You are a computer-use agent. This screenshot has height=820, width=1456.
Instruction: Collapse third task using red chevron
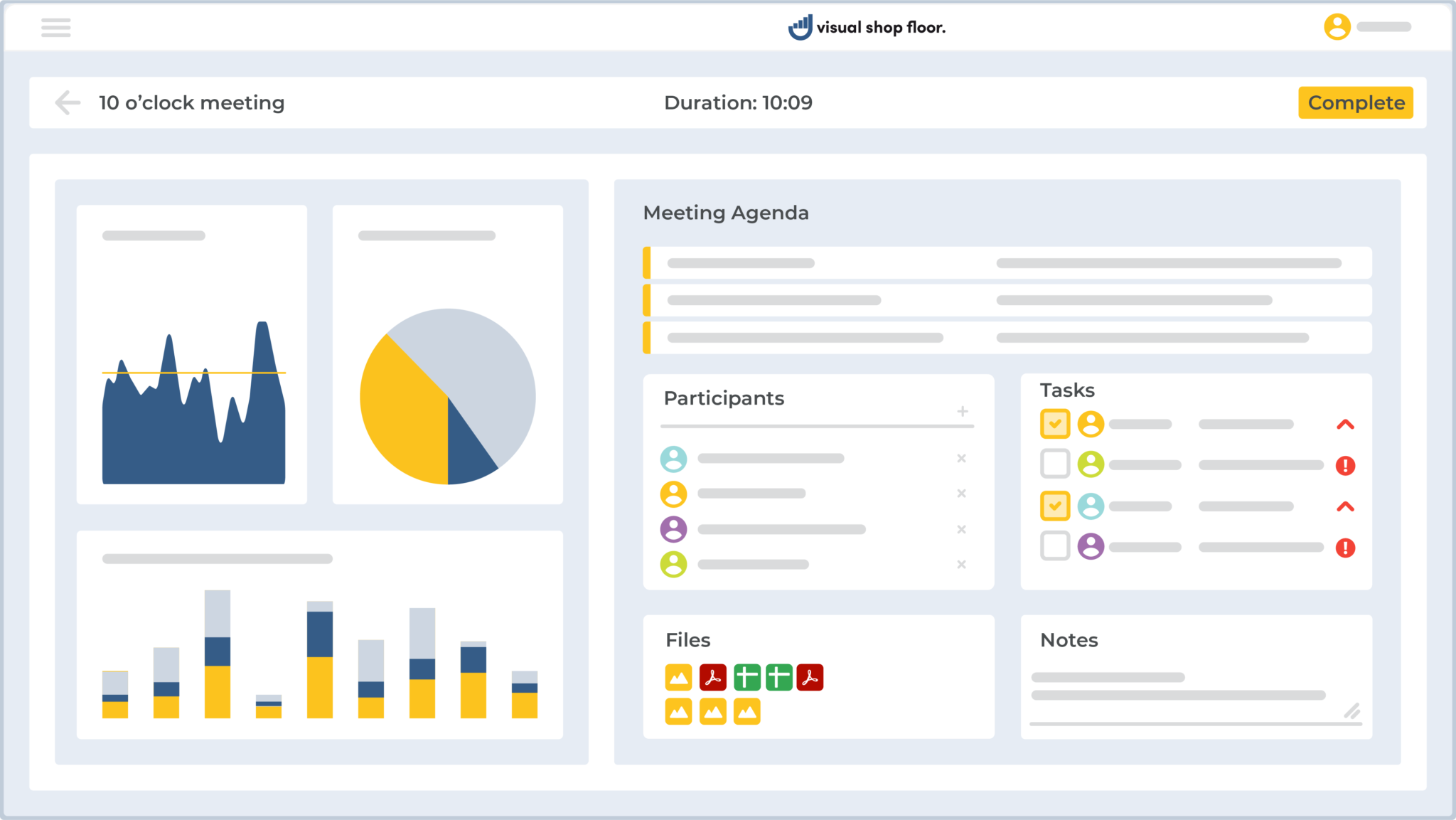point(1345,506)
